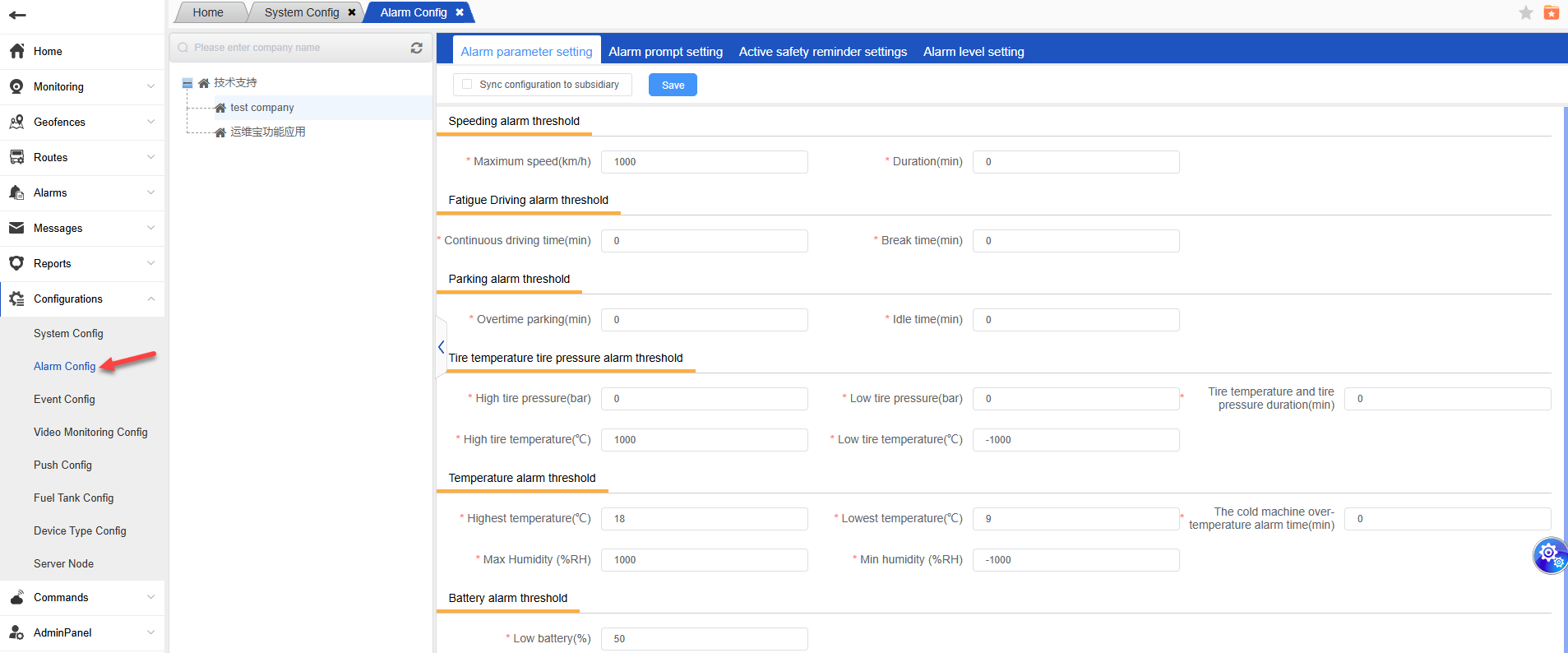This screenshot has height=653, width=1568.
Task: Collapse the company tree panel arrow
Action: coord(442,347)
